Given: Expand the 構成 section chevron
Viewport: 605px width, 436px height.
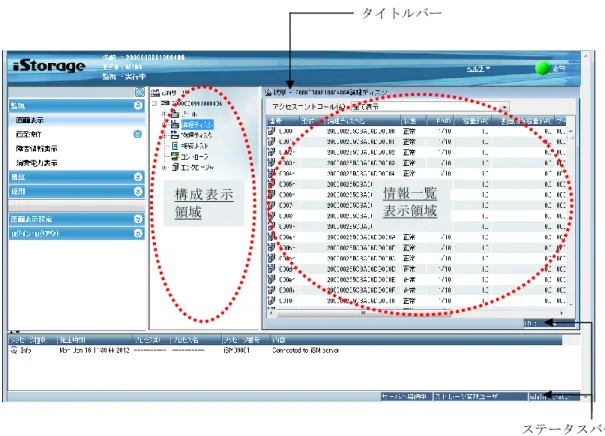Looking at the screenshot, I should 138,177.
